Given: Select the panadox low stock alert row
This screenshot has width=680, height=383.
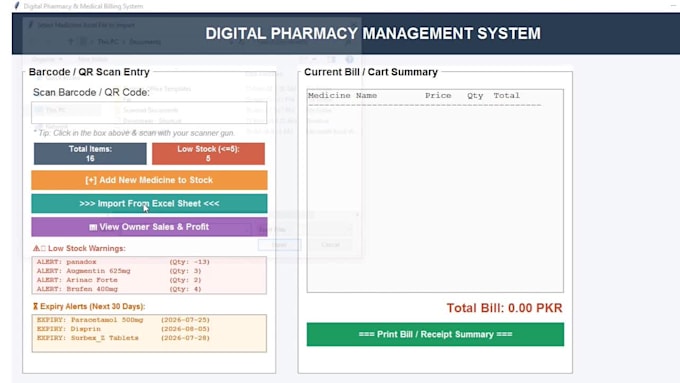Looking at the screenshot, I should pos(123,262).
